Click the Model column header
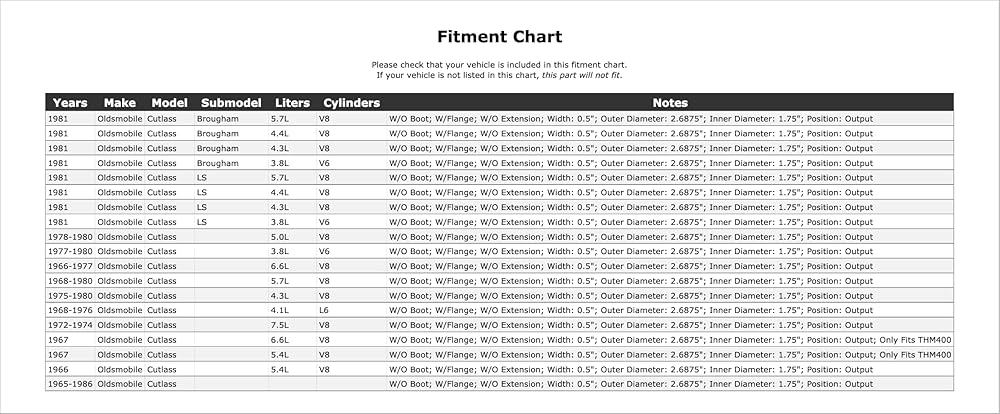1000x414 pixels. [x=170, y=103]
